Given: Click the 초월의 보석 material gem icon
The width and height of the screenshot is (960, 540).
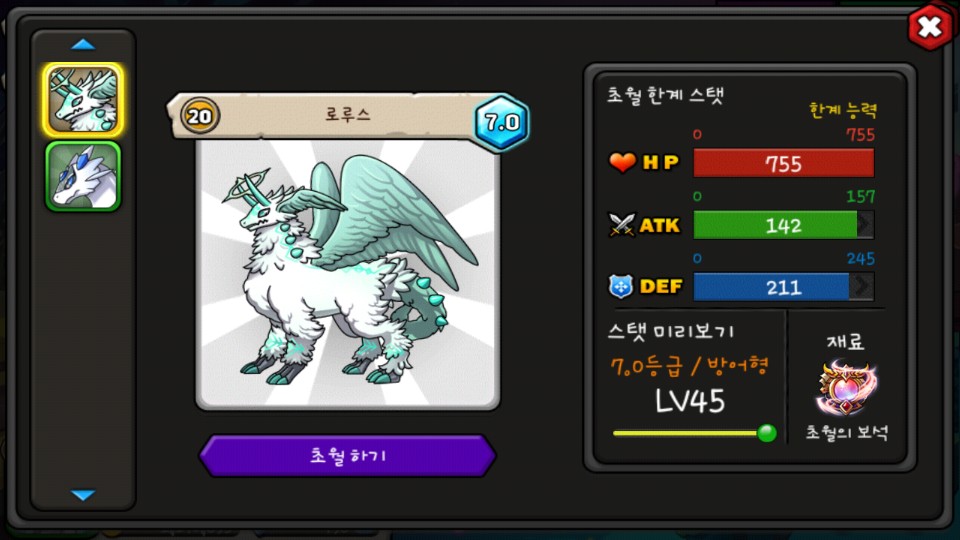Looking at the screenshot, I should click(847, 387).
